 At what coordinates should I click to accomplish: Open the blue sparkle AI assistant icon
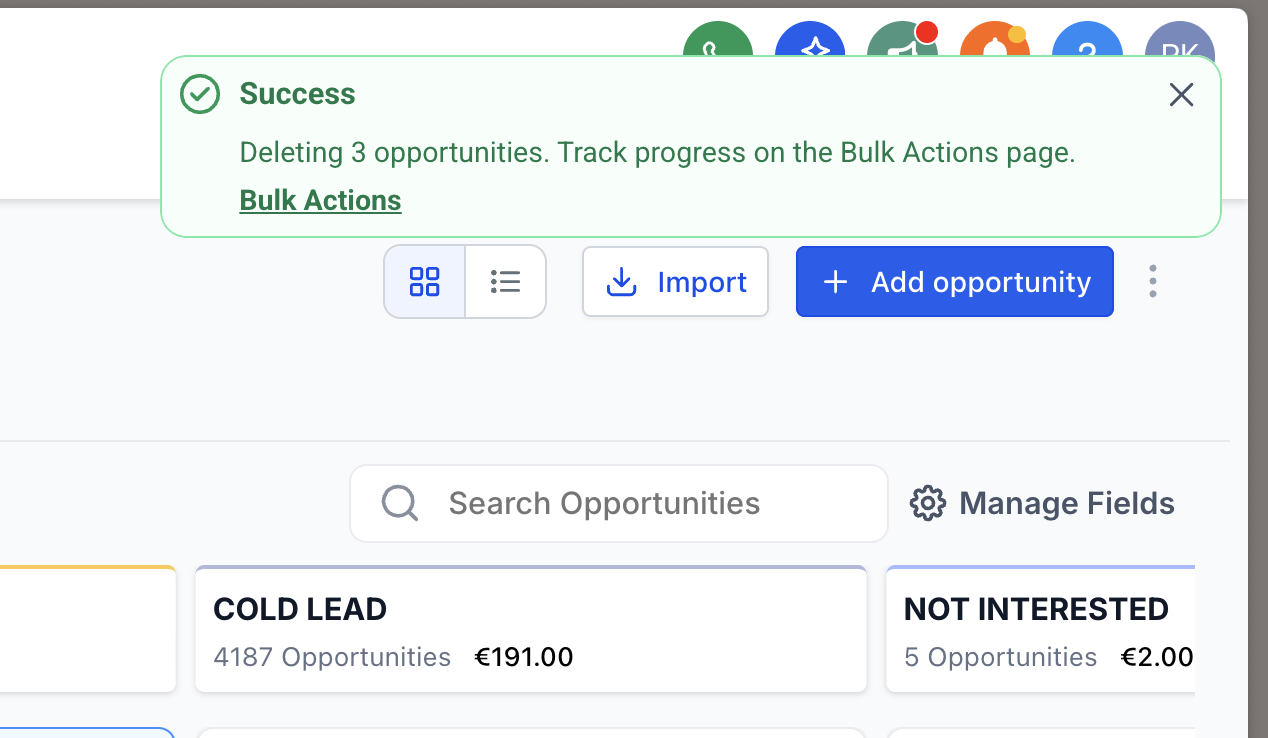coord(810,41)
